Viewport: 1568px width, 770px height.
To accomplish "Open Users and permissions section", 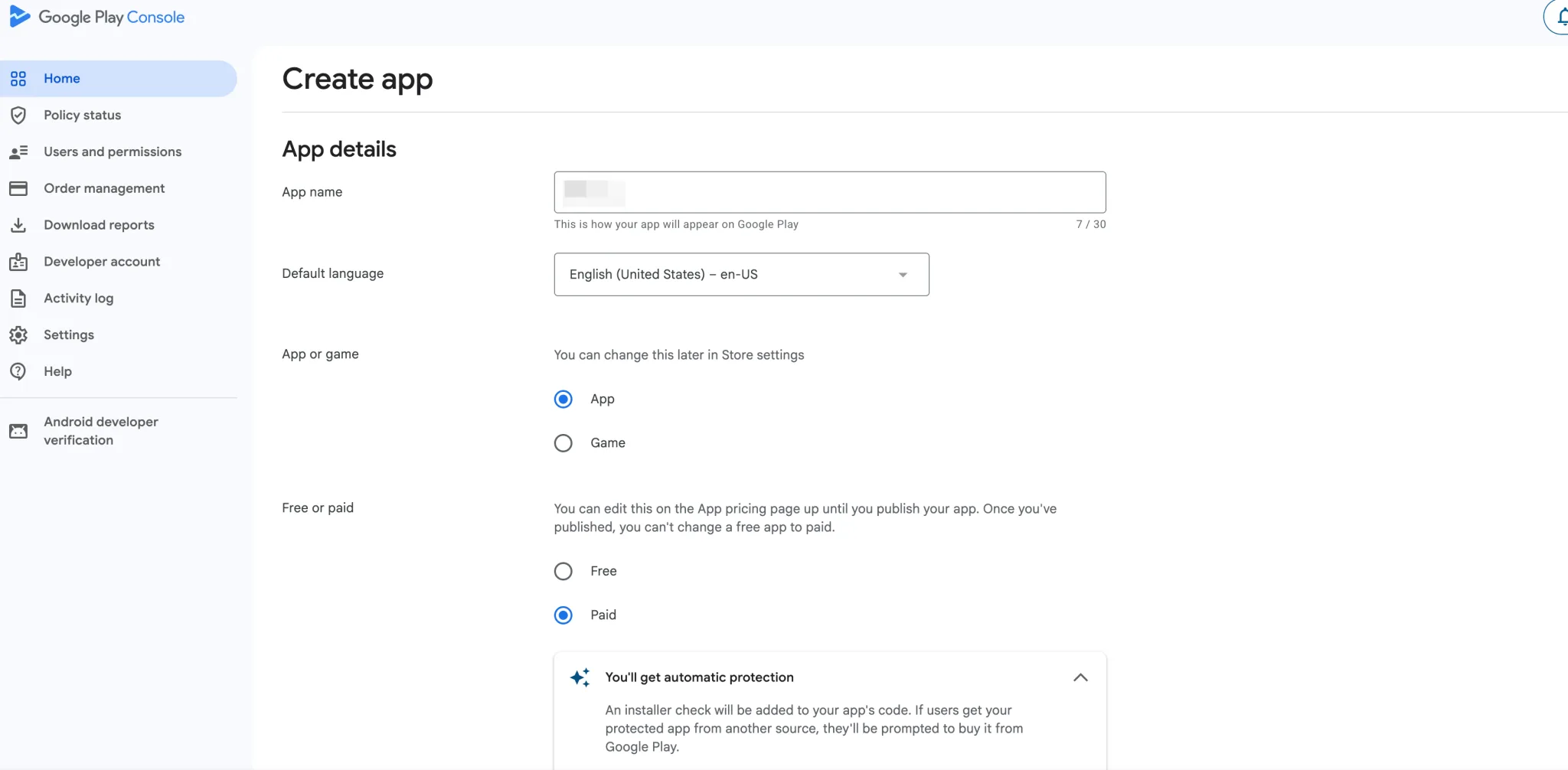I will point(113,151).
